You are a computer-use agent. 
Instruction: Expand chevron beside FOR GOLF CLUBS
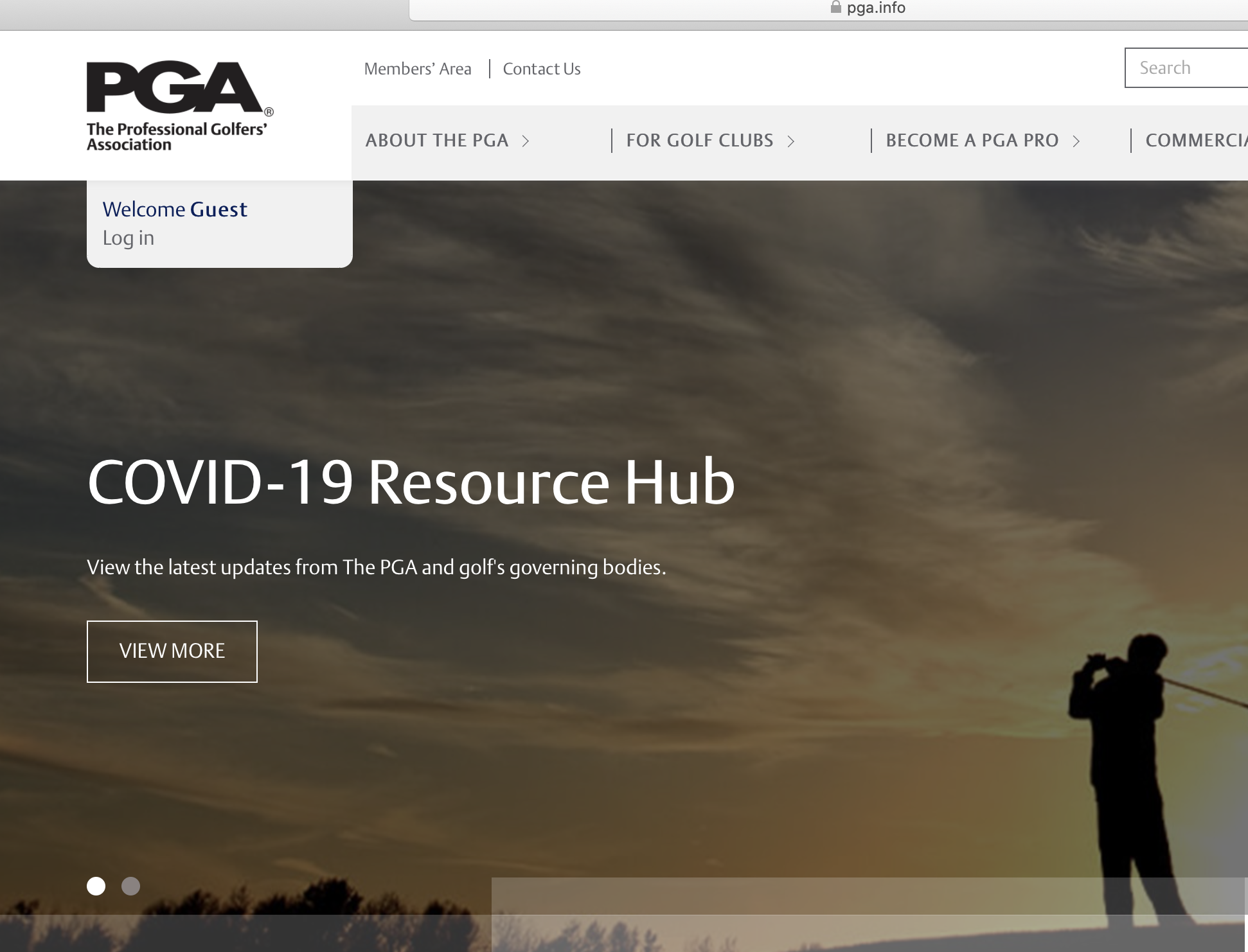(791, 141)
